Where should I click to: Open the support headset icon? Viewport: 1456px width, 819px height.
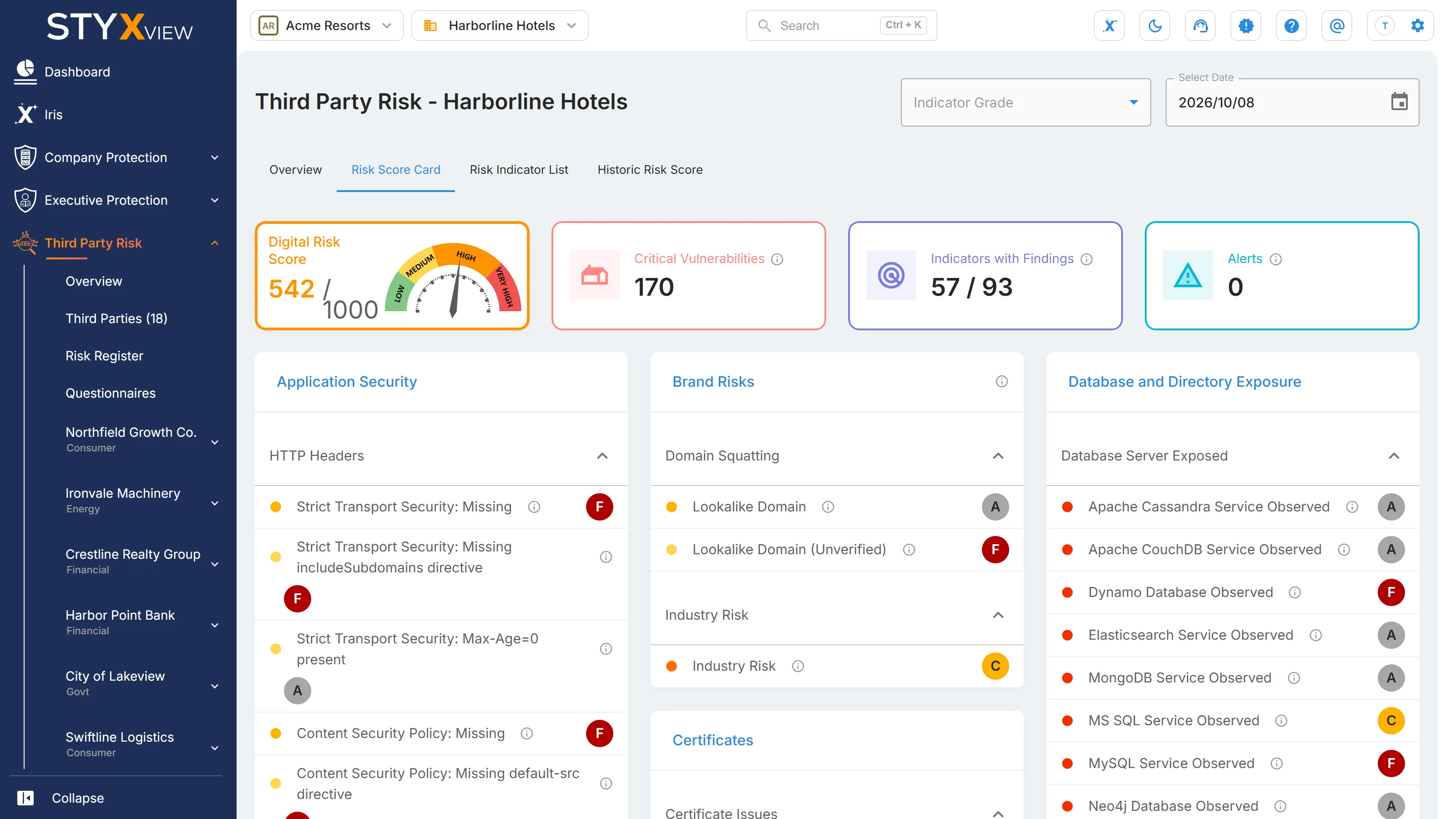[1200, 25]
